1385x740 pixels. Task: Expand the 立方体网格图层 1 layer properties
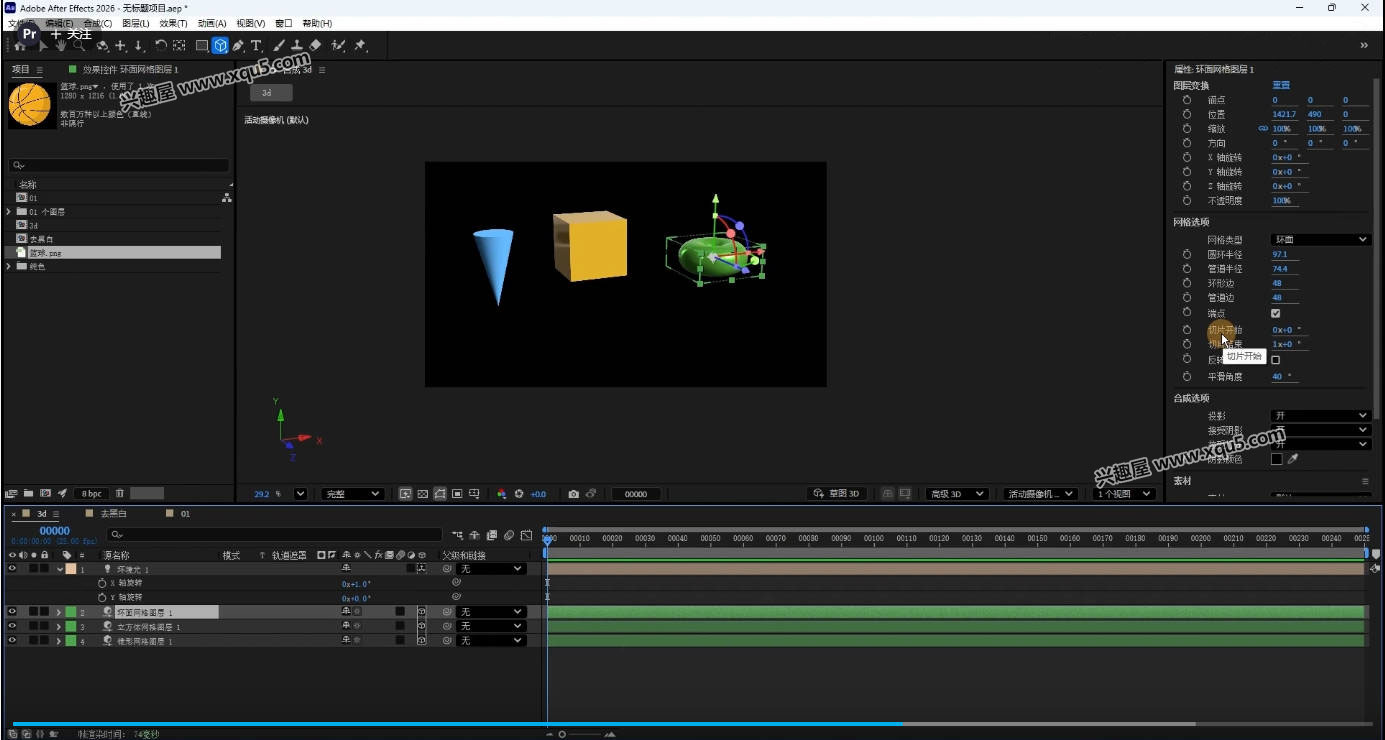pos(58,626)
